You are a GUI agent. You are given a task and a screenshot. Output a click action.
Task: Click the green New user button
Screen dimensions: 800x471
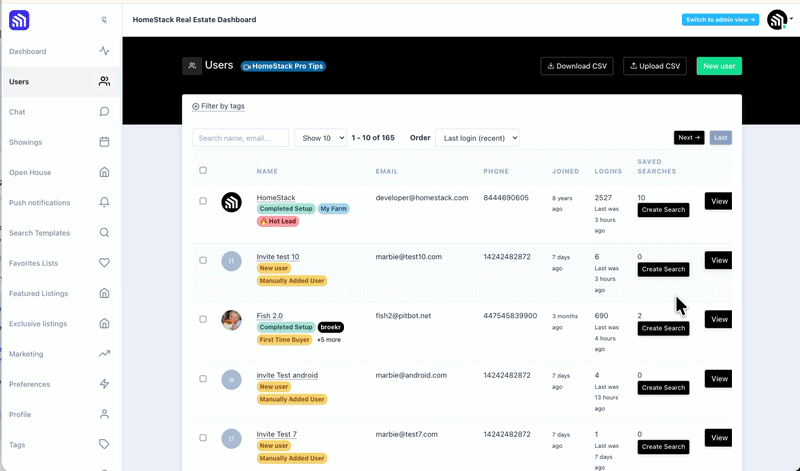pos(719,66)
